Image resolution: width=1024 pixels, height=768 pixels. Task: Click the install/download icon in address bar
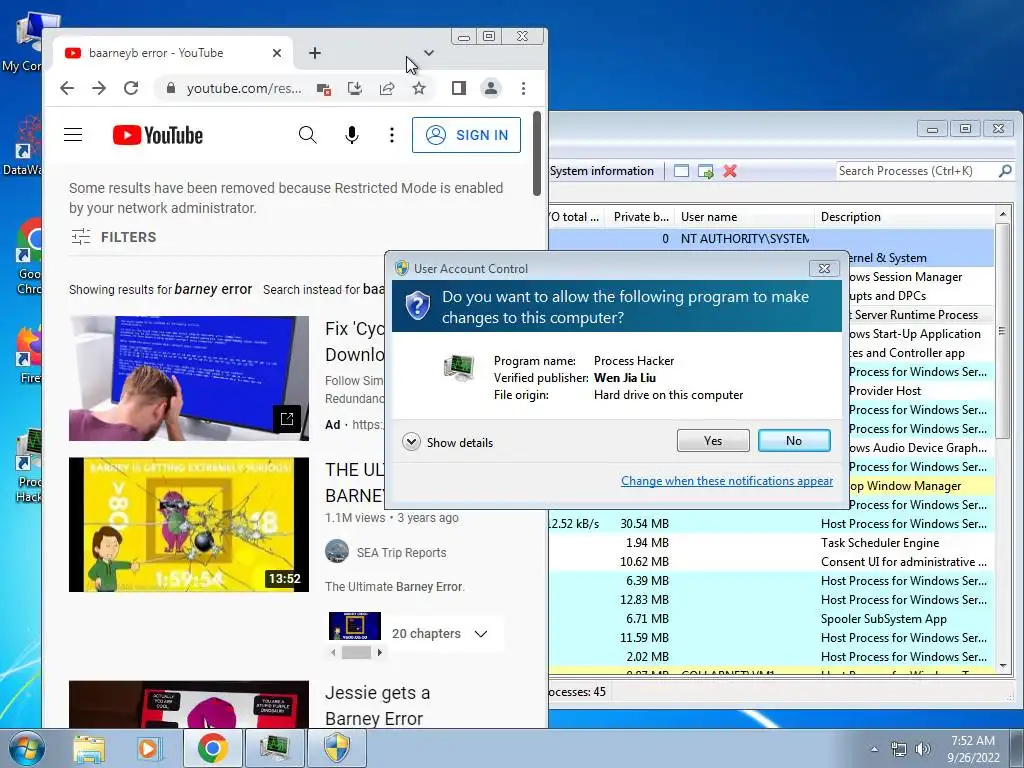355,88
